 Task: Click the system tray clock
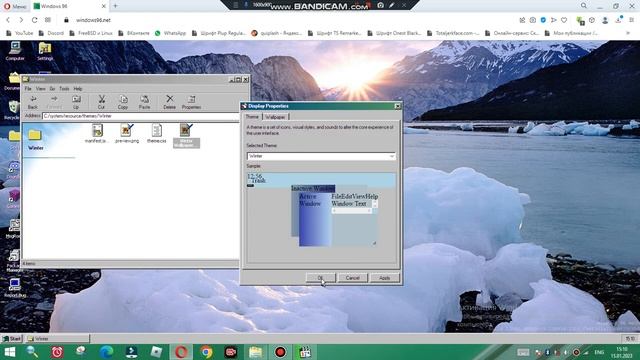pyautogui.click(x=622, y=352)
